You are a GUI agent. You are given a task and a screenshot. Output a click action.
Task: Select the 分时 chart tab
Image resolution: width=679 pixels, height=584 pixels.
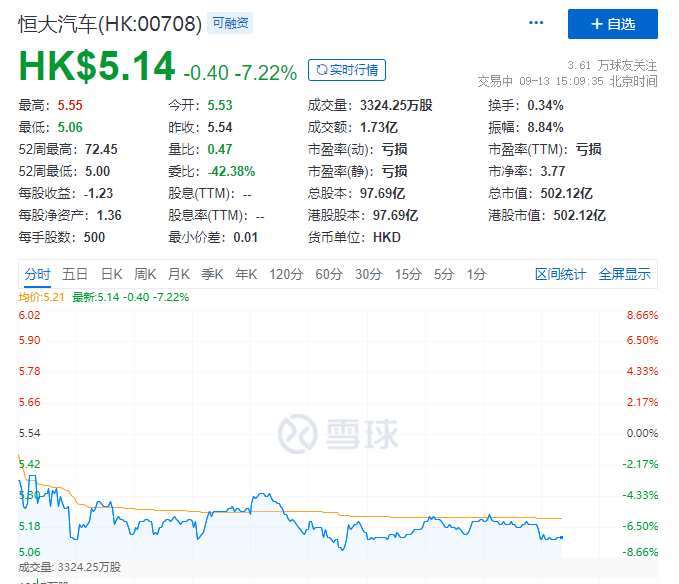pos(37,274)
